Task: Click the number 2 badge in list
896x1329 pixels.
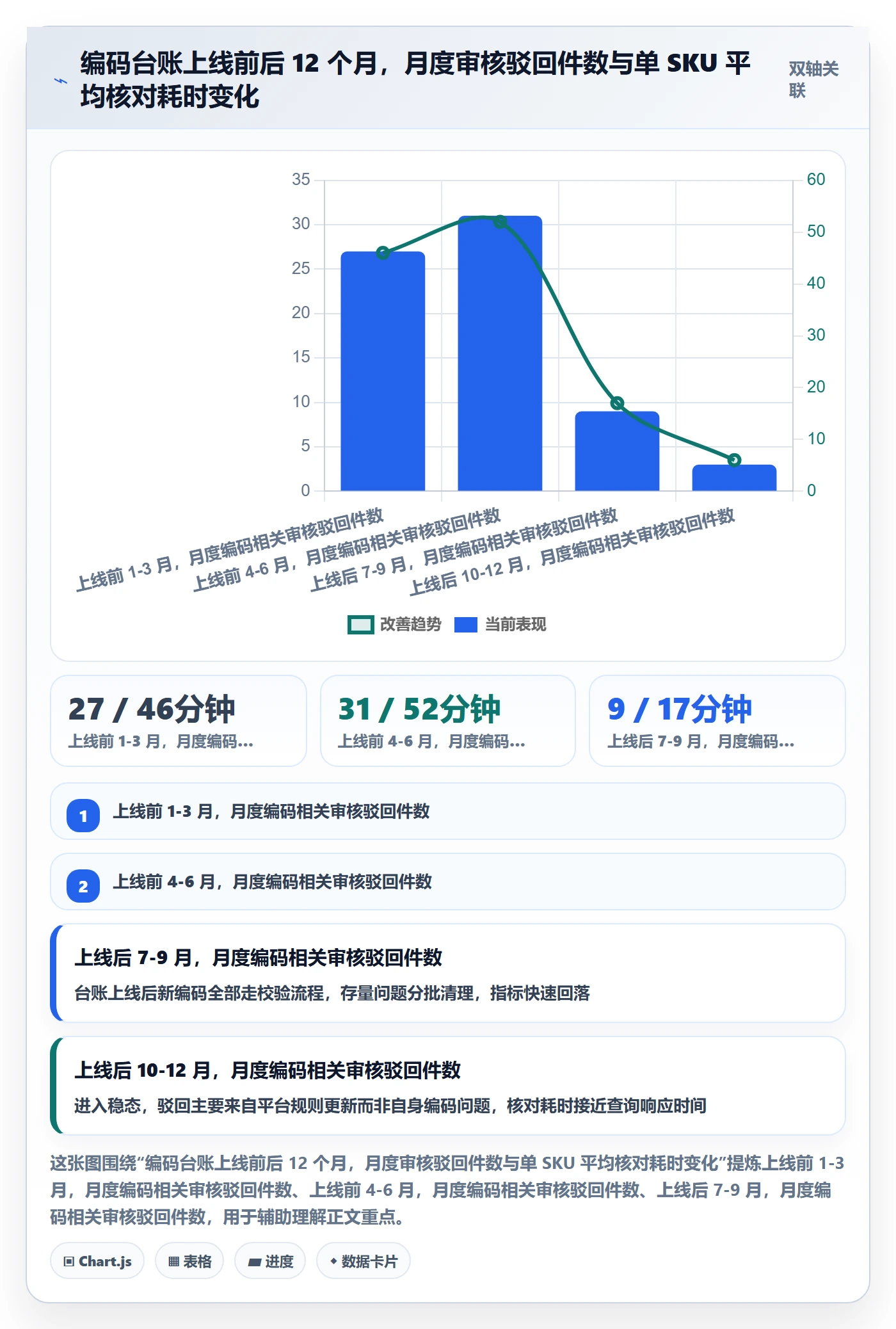Action: tap(83, 886)
